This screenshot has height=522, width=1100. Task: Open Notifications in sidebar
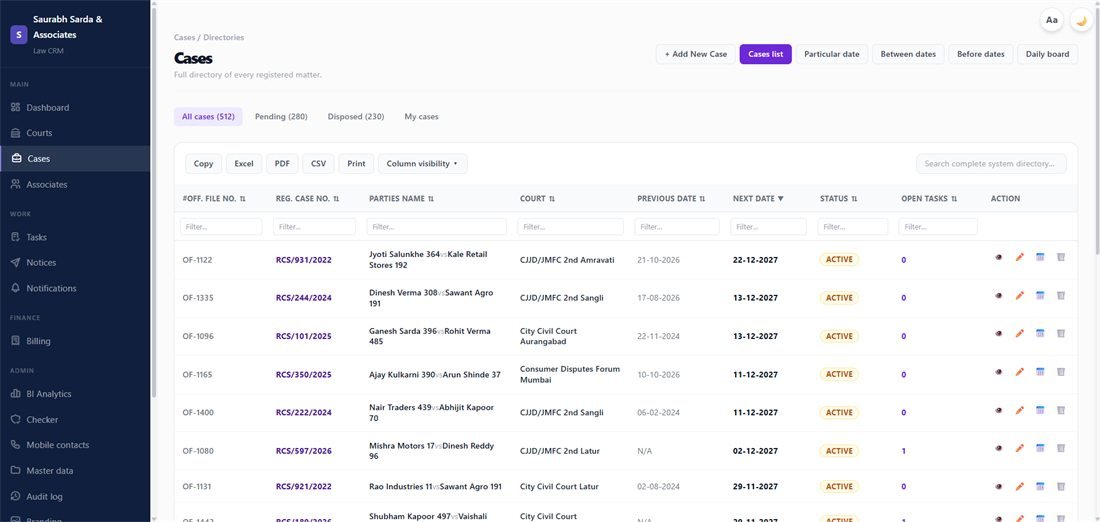(x=75, y=288)
